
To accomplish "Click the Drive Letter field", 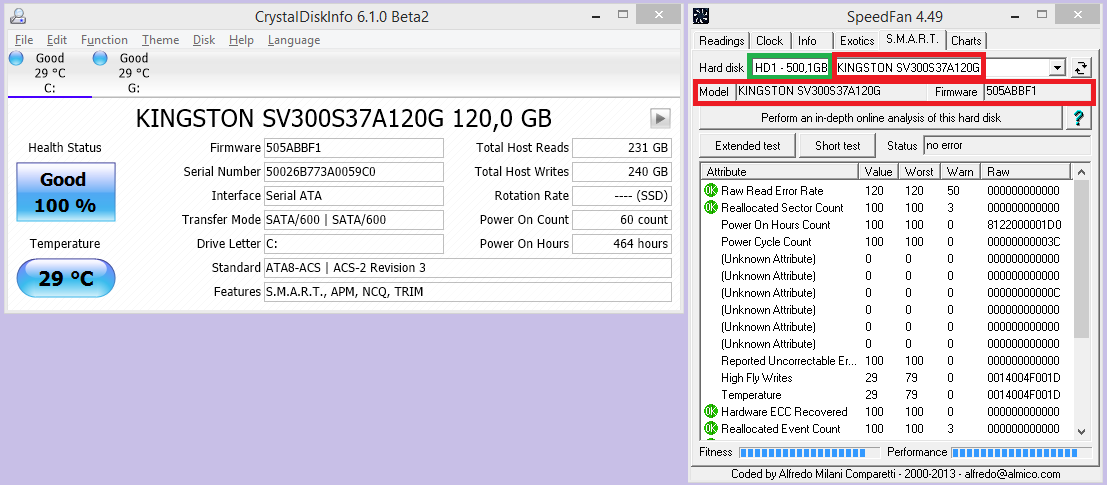I will (354, 244).
